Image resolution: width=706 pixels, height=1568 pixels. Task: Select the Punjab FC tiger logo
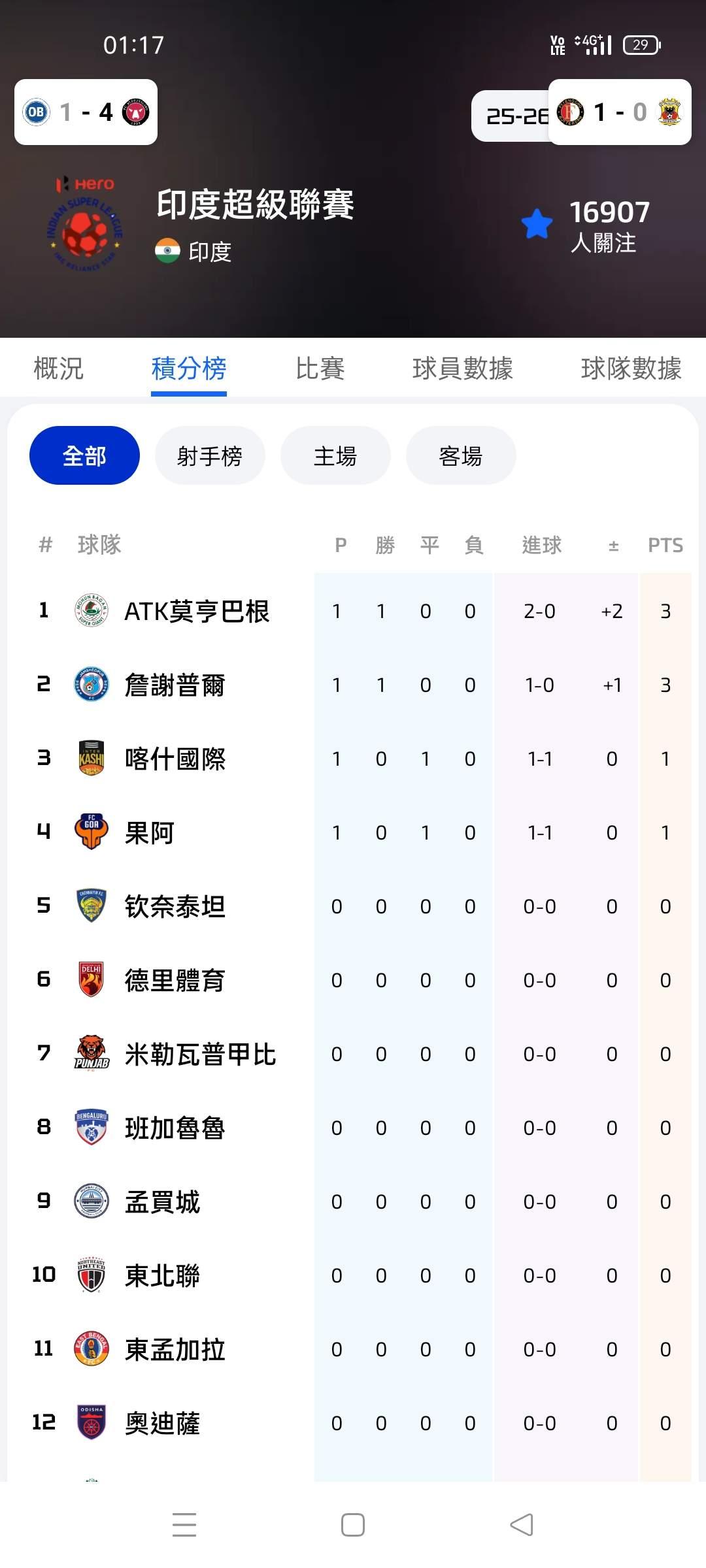point(92,1053)
